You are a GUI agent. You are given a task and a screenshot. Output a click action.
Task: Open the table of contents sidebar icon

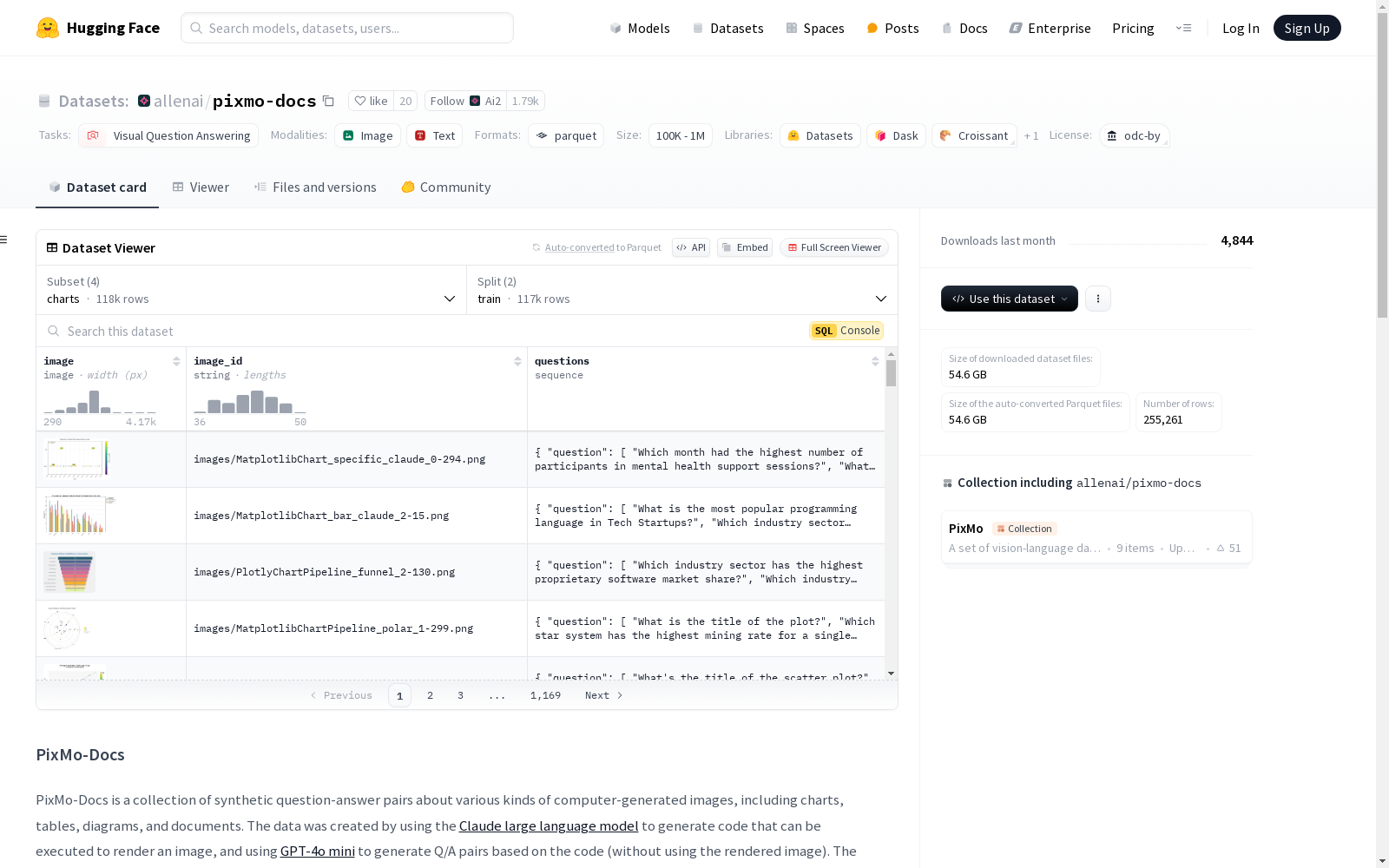tap(4, 240)
